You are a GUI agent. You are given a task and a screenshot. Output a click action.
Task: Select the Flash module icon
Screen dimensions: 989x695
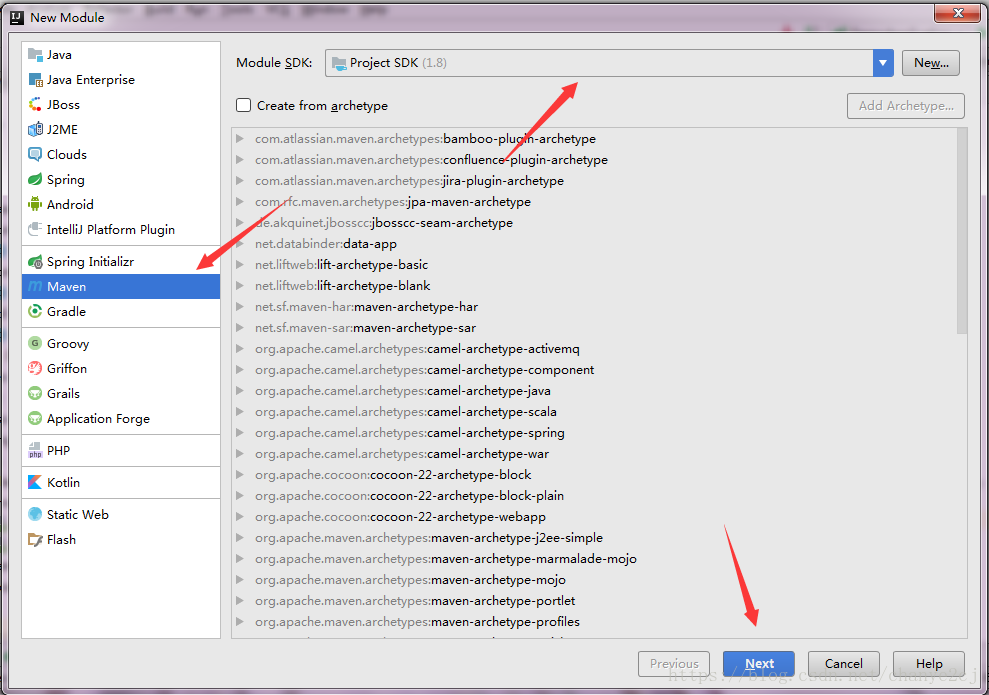tap(35, 540)
